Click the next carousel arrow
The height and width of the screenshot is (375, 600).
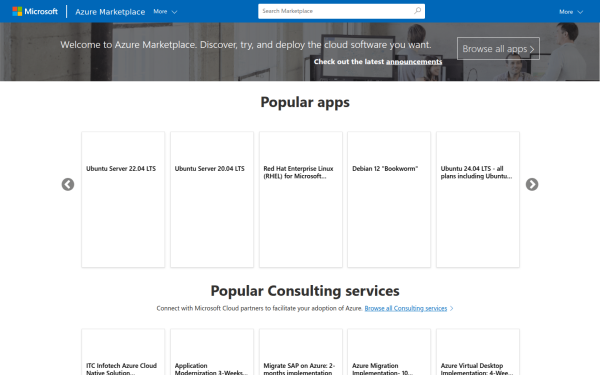pos(532,184)
